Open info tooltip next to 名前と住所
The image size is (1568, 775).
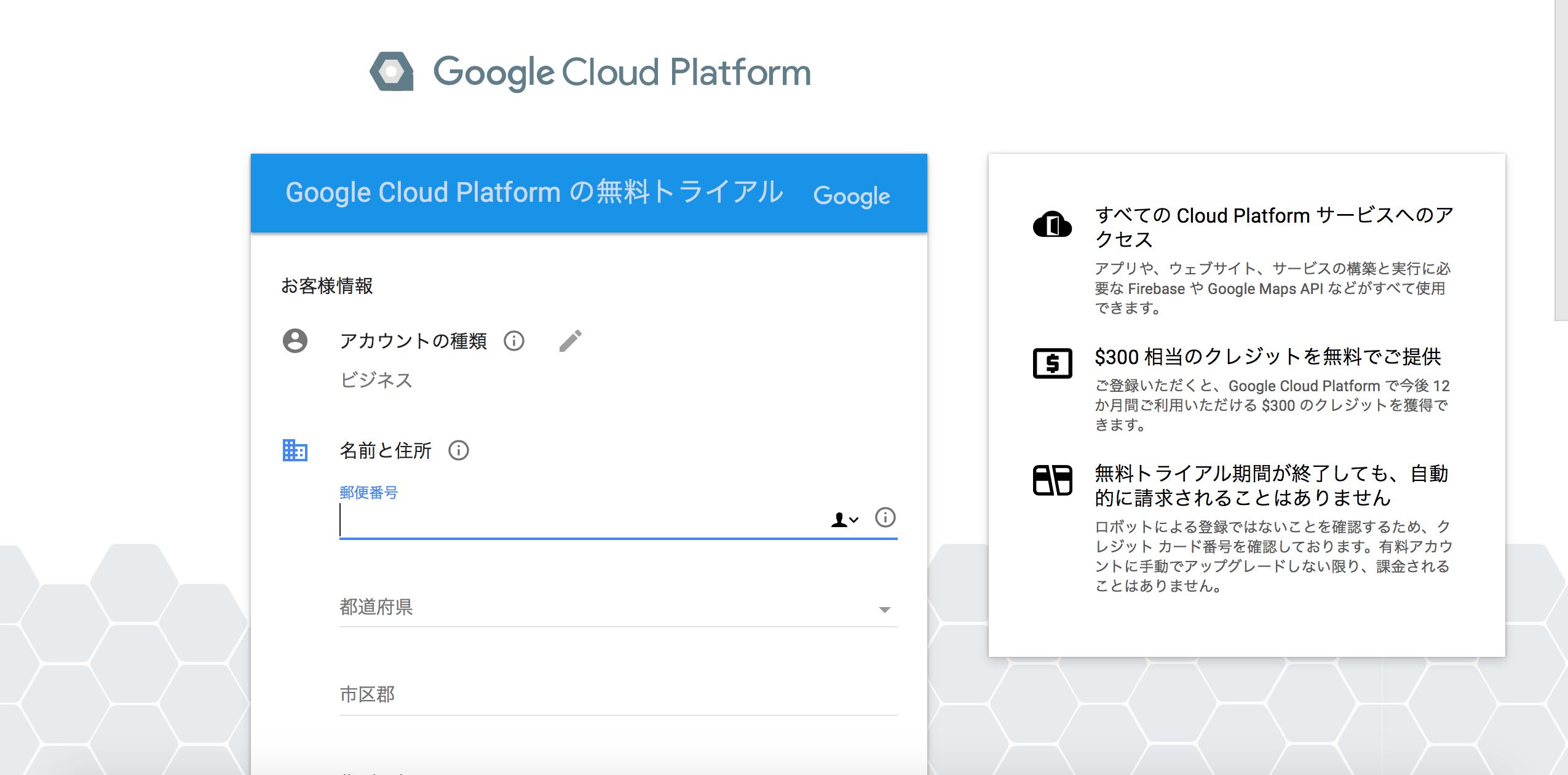coord(459,450)
